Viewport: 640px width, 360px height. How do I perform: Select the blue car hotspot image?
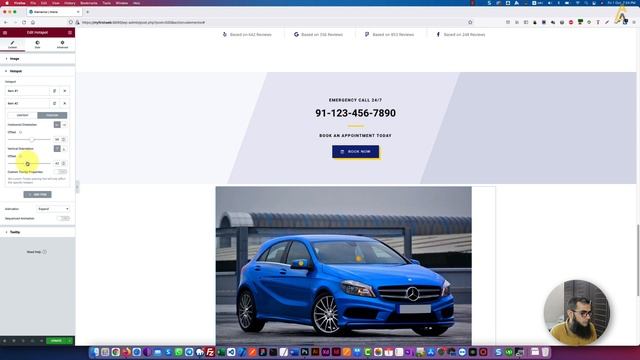coord(344,266)
